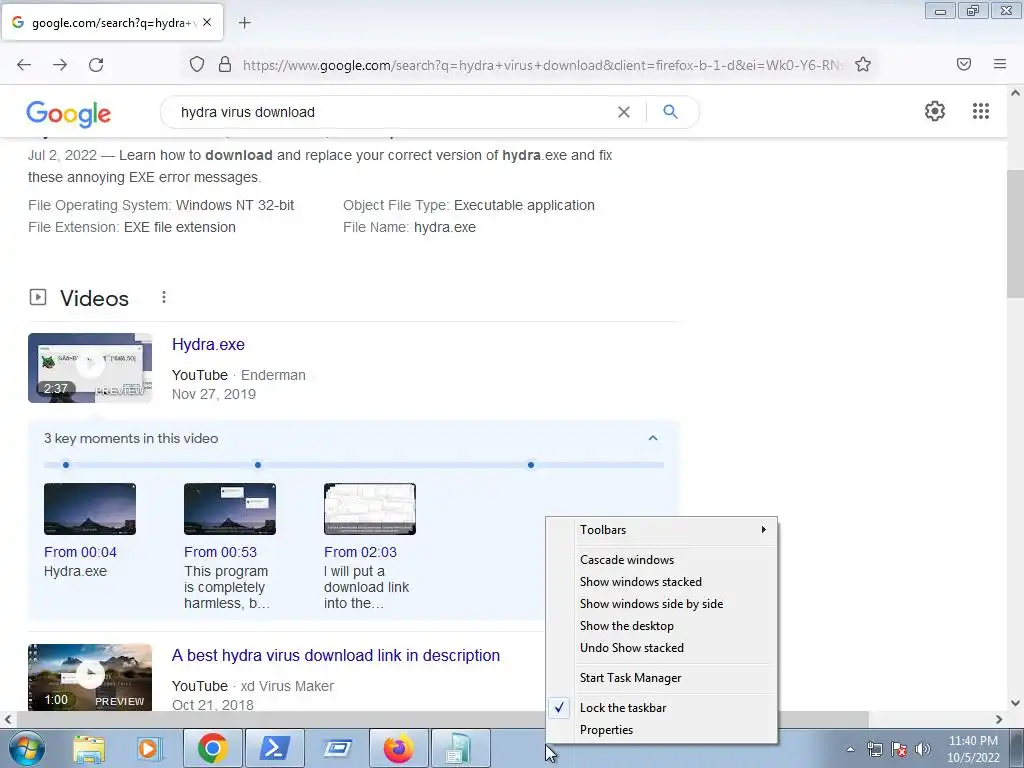Play the 2:37 Hydra.exe video thumbnail
This screenshot has width=1024, height=768.
[x=90, y=368]
